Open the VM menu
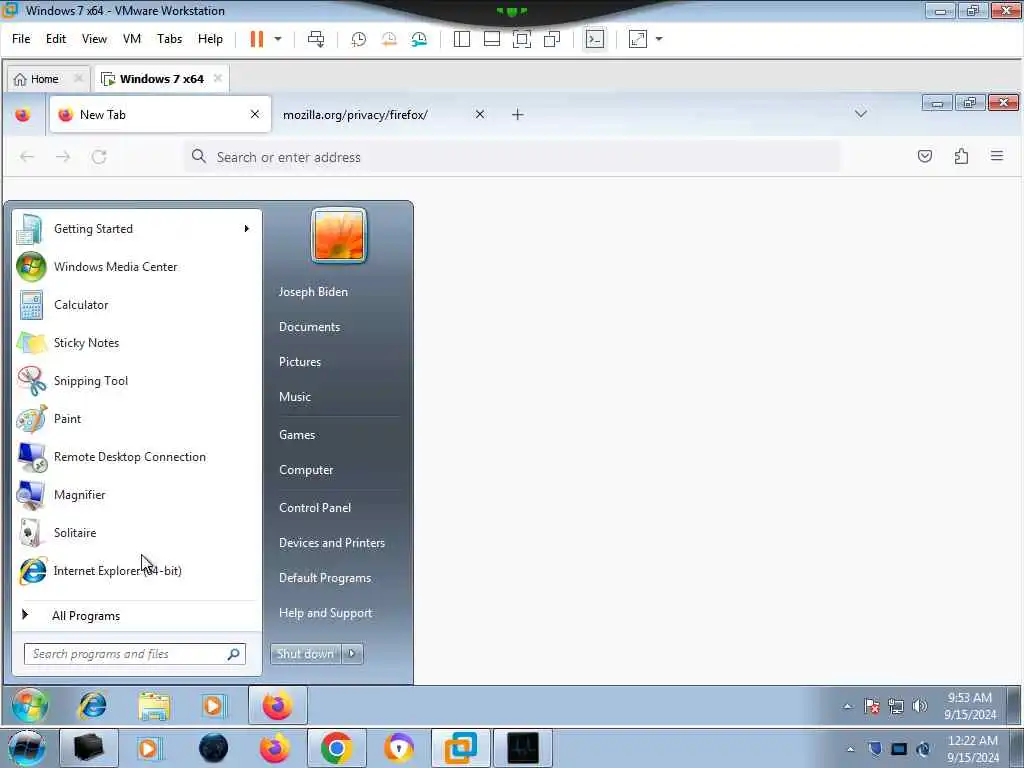This screenshot has width=1024, height=768. pyautogui.click(x=132, y=39)
